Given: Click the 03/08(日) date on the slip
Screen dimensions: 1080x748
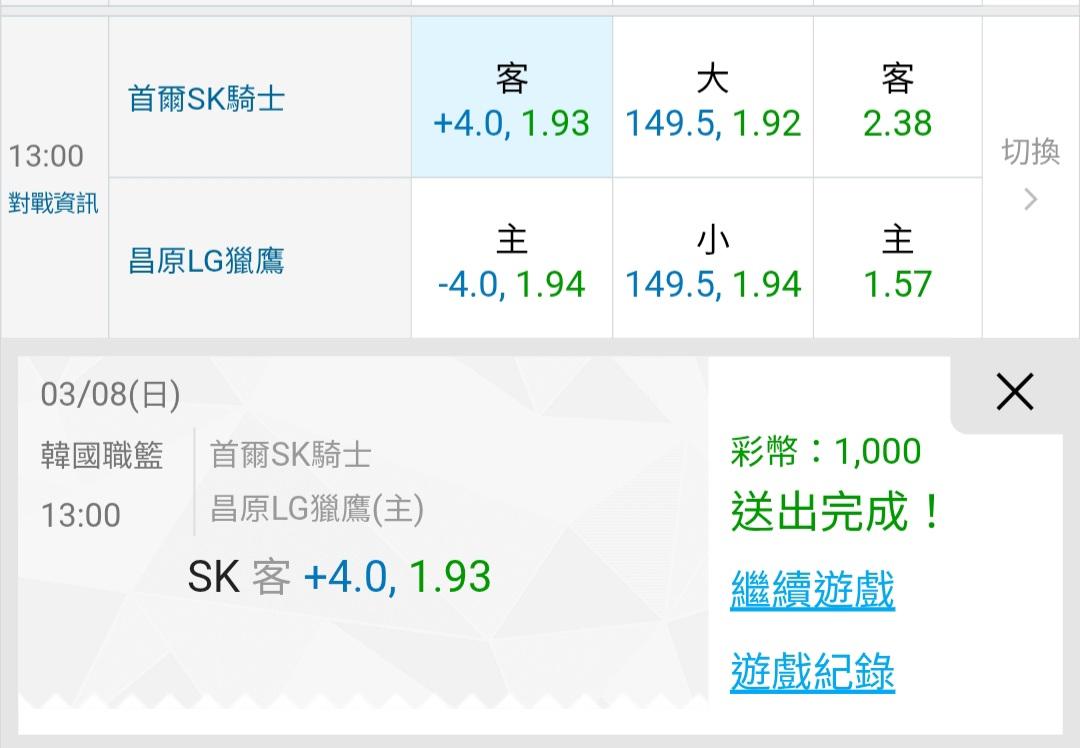Looking at the screenshot, I should pos(110,396).
